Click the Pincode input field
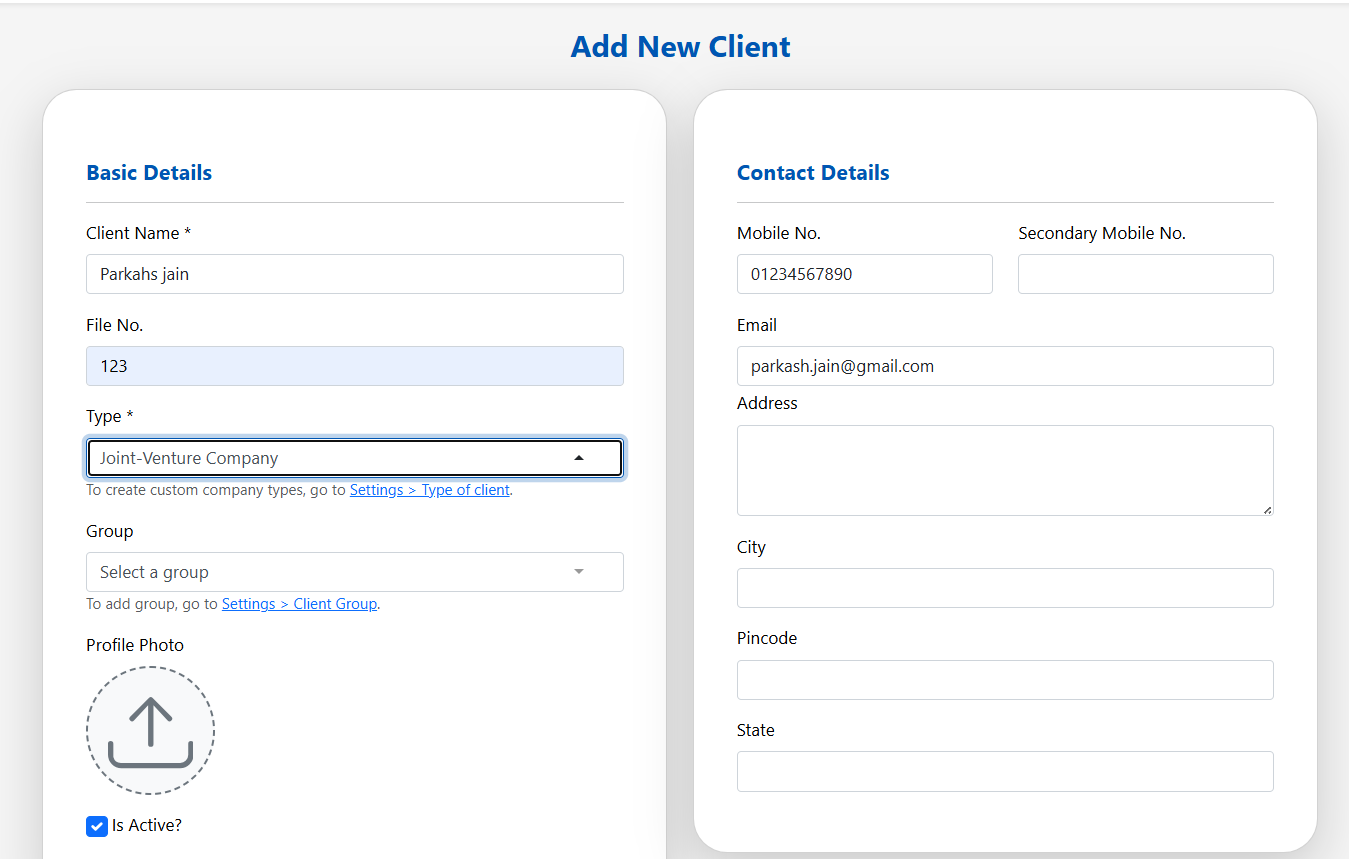This screenshot has height=859, width=1349. coord(1005,679)
